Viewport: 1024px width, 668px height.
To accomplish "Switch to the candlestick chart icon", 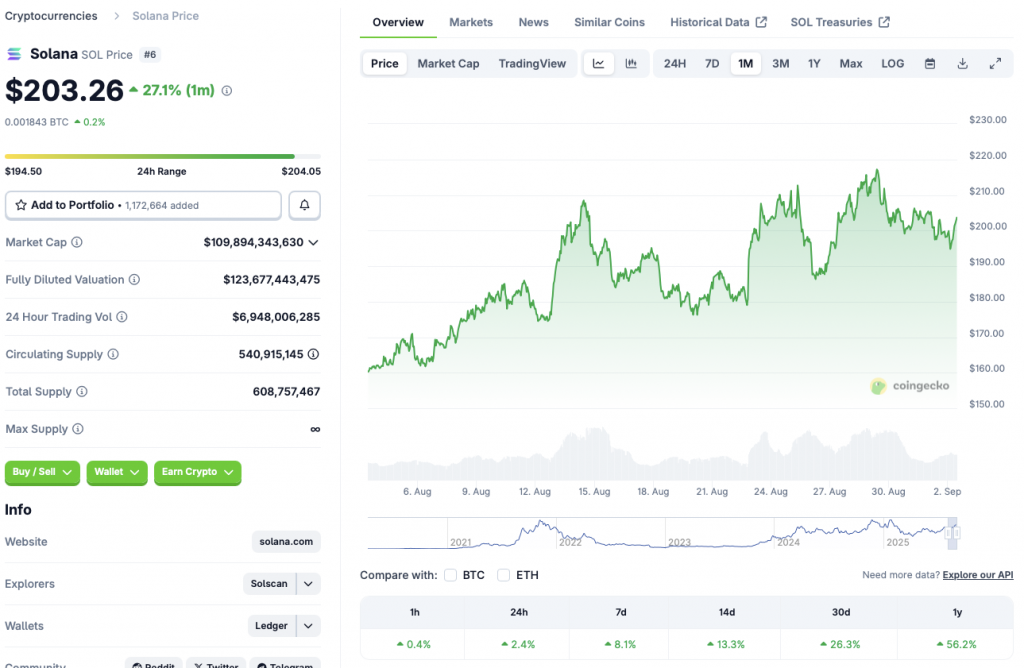I will [631, 63].
